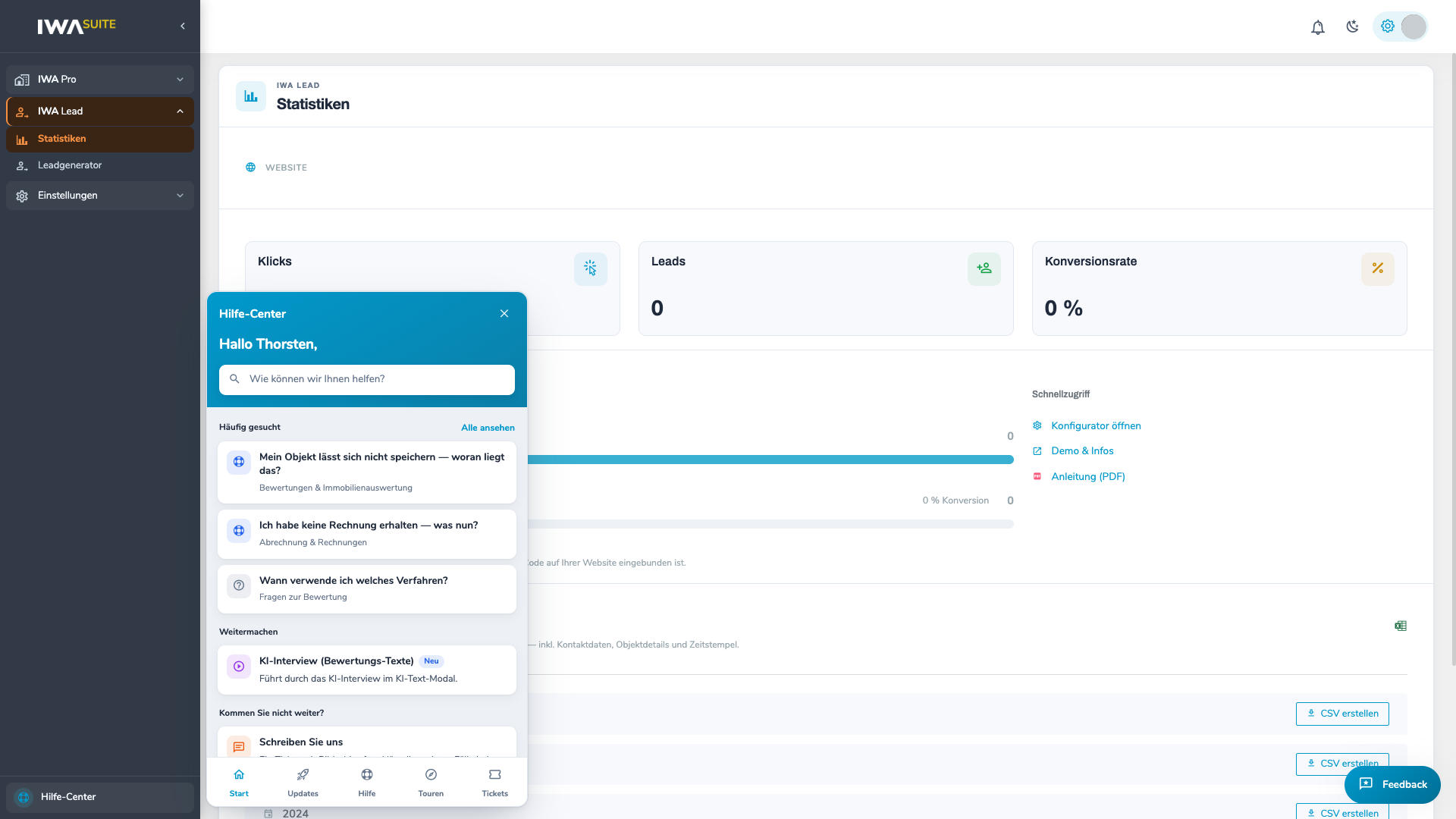Select the Website tab
The image size is (1456, 819).
(277, 168)
